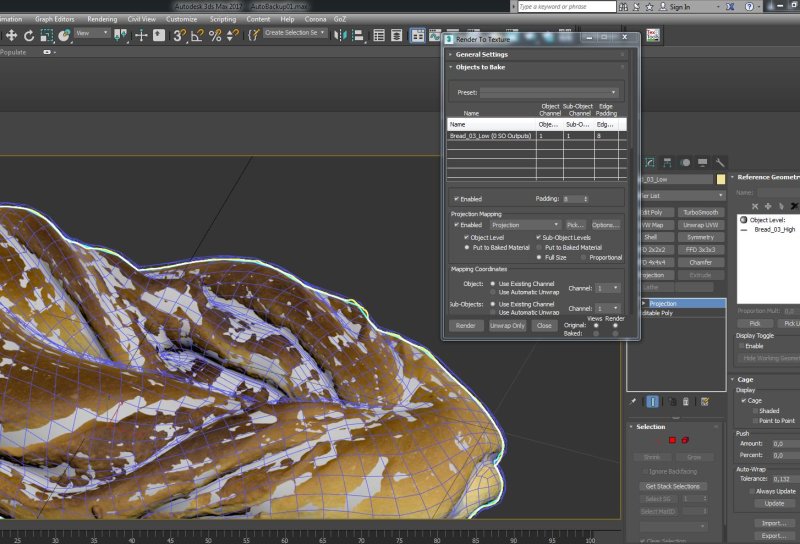The width and height of the screenshot is (800, 544).
Task: Open the Create Selection Set dropdown
Action: coord(296,34)
